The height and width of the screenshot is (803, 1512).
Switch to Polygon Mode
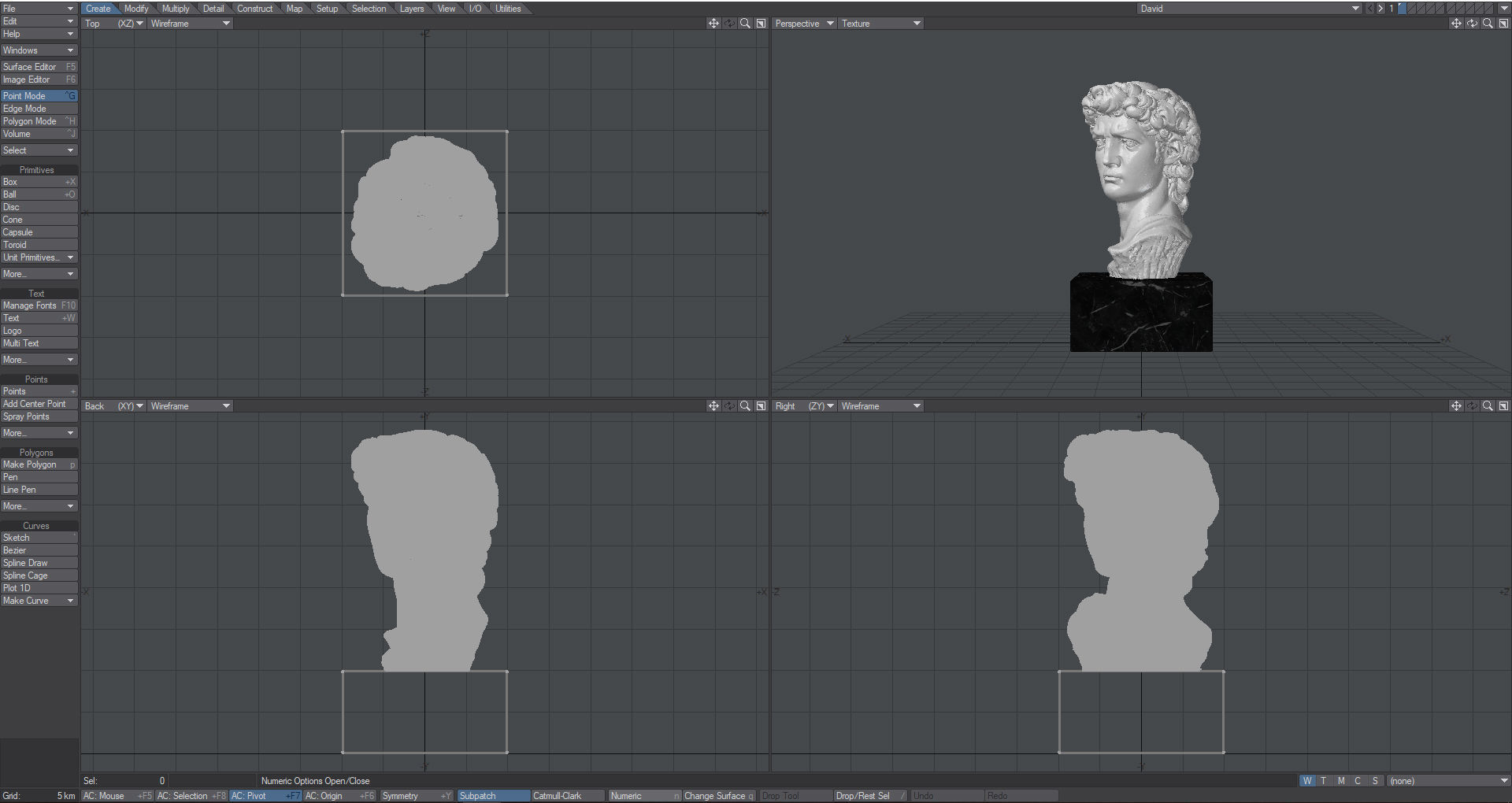click(x=39, y=121)
